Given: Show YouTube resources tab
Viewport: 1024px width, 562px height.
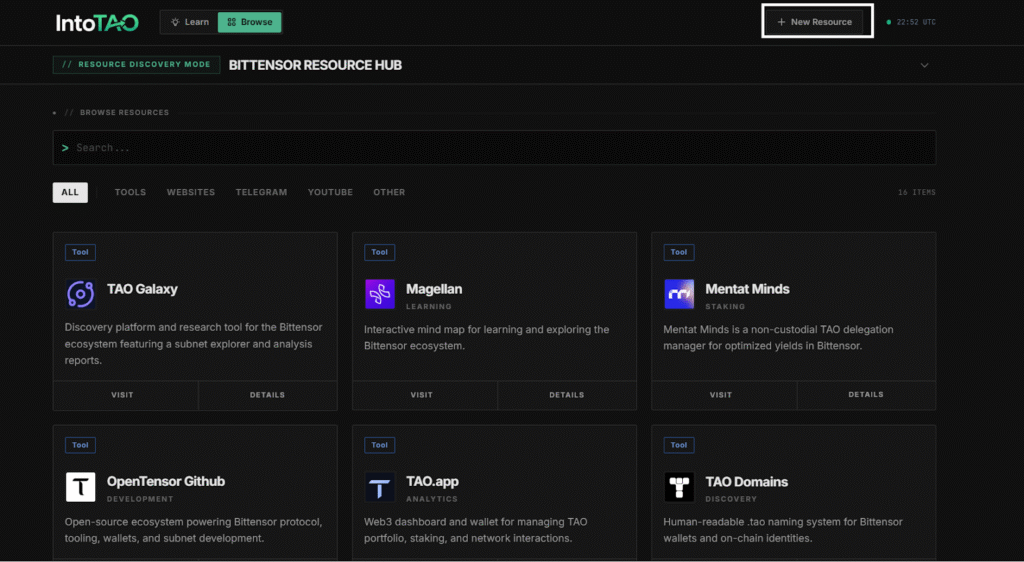Looking at the screenshot, I should coord(330,192).
